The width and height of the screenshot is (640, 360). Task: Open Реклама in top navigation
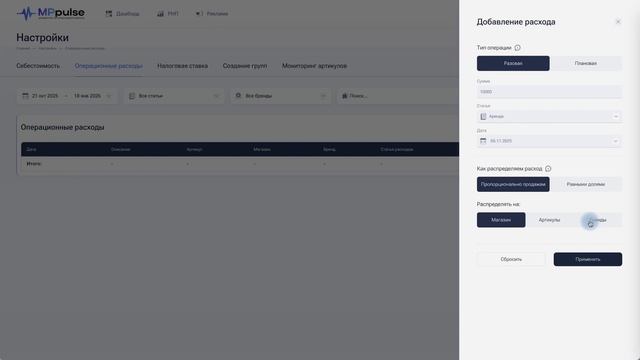tap(217, 14)
